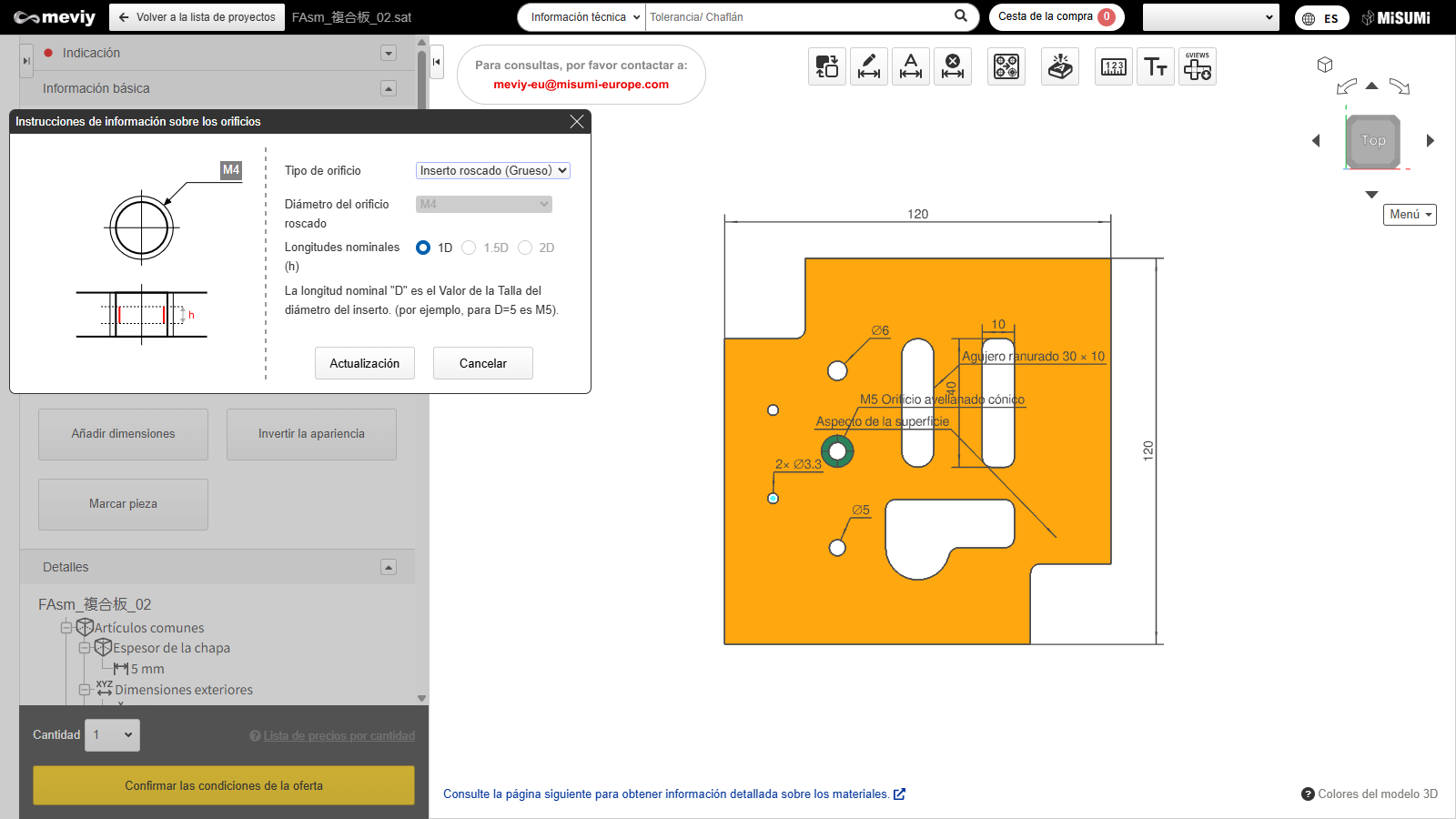
Task: Collapse the Detalles section
Action: tap(389, 567)
